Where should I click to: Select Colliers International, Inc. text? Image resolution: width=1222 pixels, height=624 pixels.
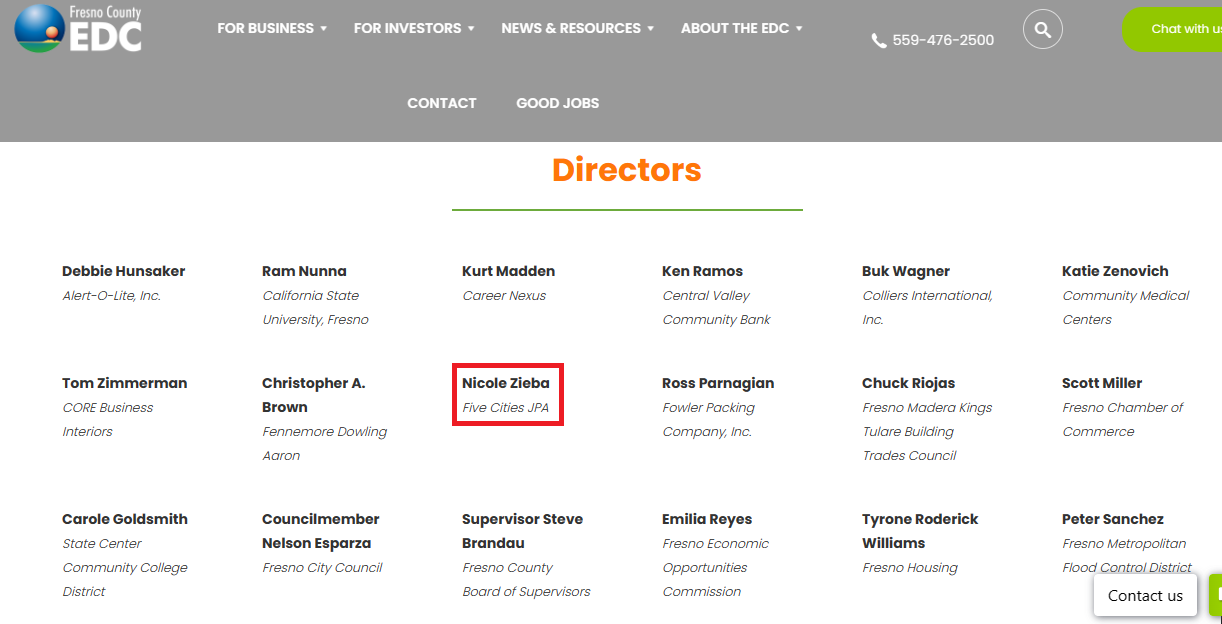[928, 307]
